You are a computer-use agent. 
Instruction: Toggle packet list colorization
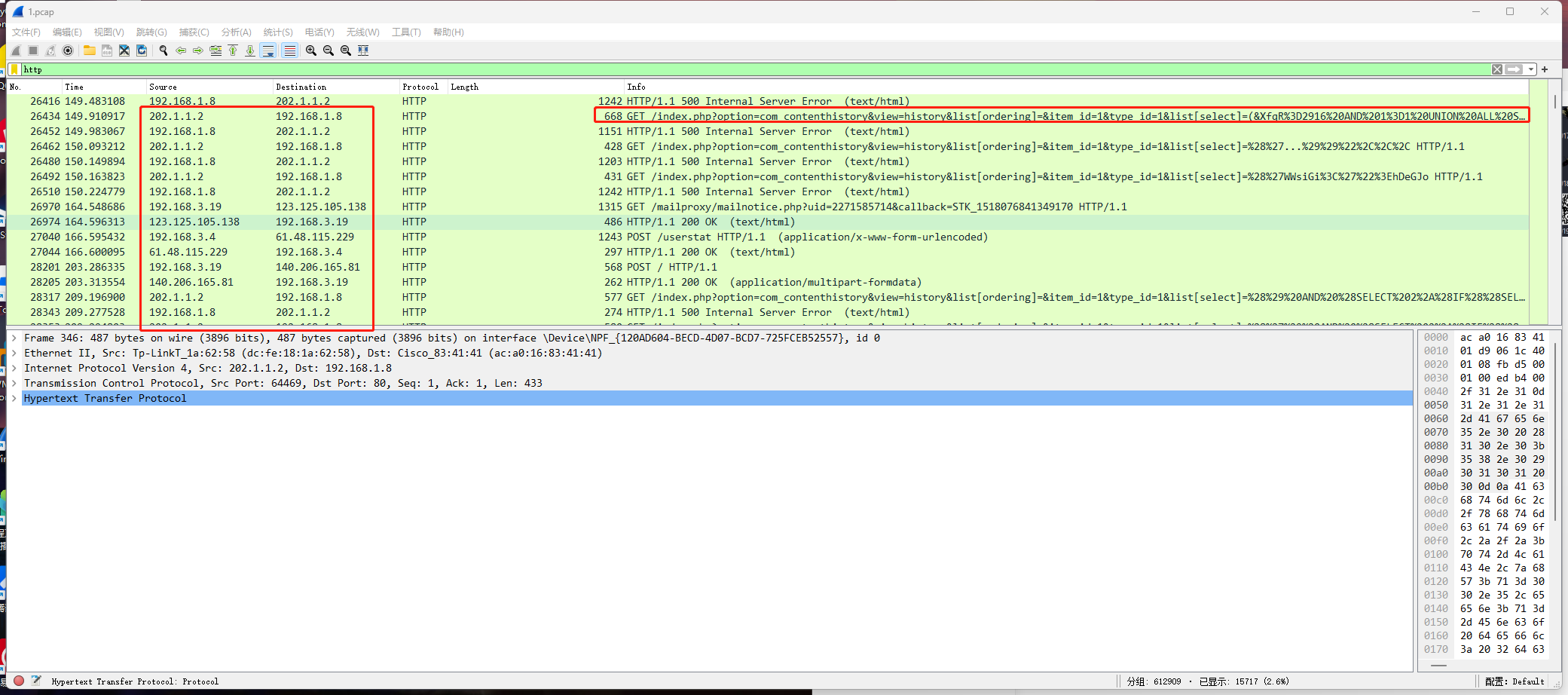click(x=289, y=51)
